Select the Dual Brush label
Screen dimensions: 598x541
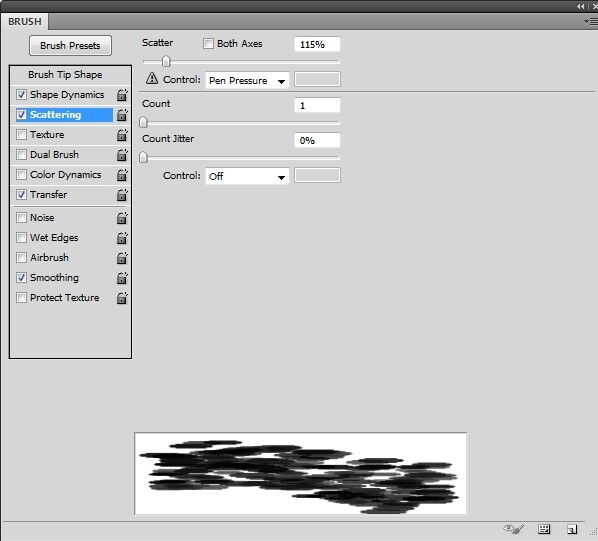tap(54, 155)
